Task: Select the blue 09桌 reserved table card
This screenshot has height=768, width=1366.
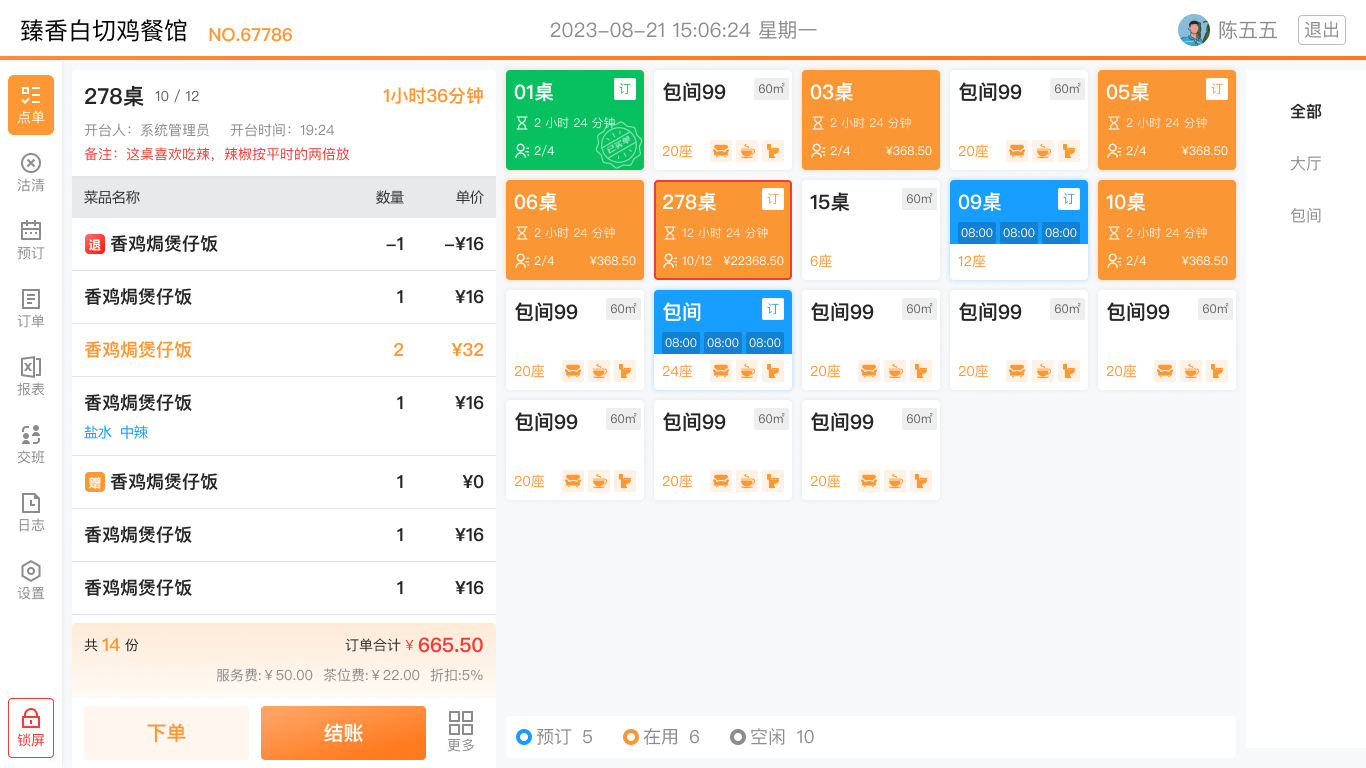Action: coord(1018,230)
